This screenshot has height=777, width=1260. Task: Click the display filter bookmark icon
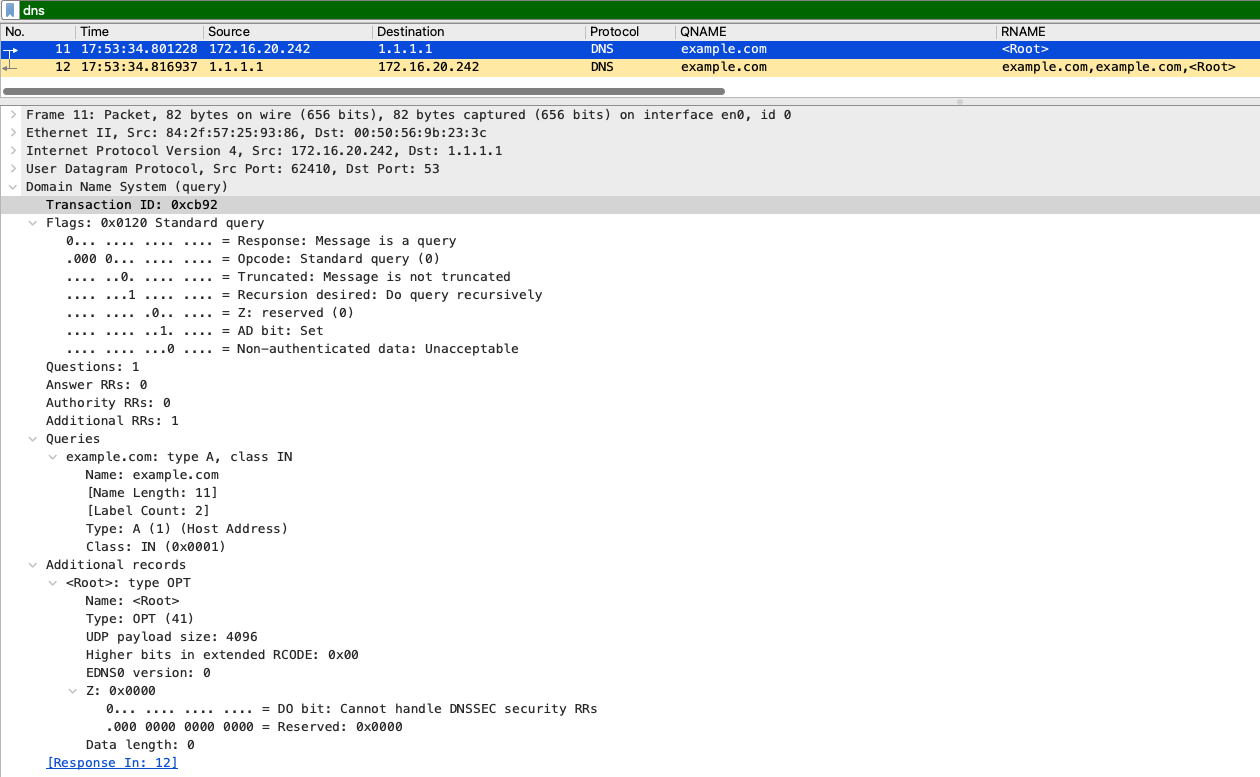(x=11, y=10)
